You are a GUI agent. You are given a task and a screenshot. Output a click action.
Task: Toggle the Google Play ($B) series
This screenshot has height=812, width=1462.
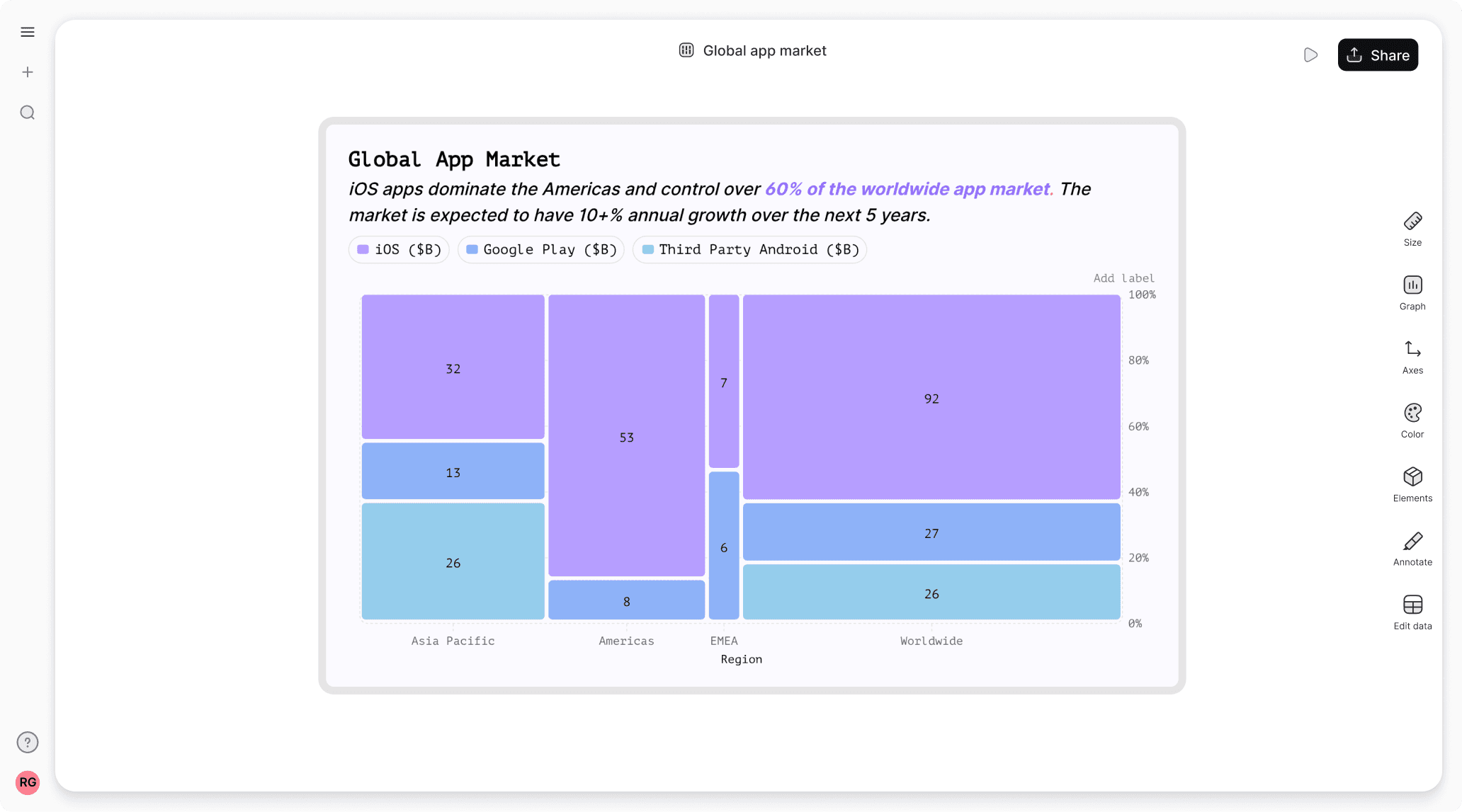(540, 249)
